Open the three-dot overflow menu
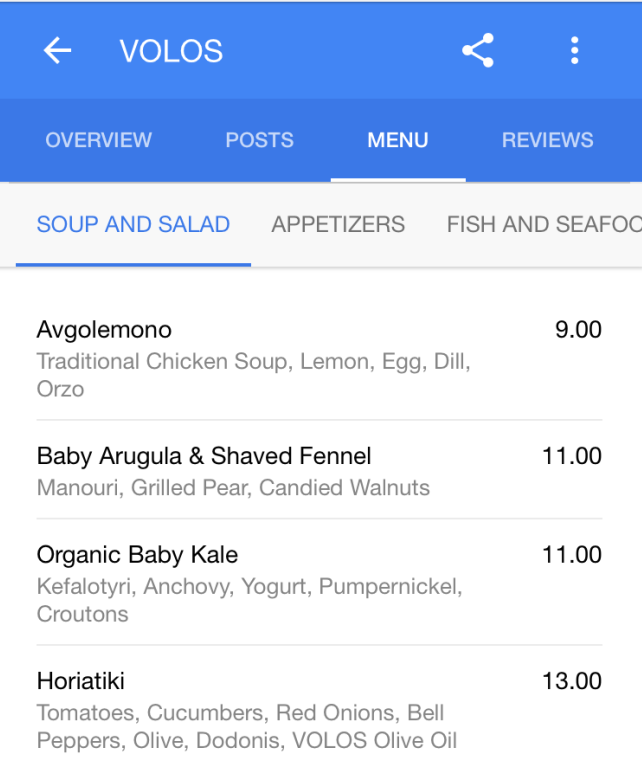 (574, 51)
